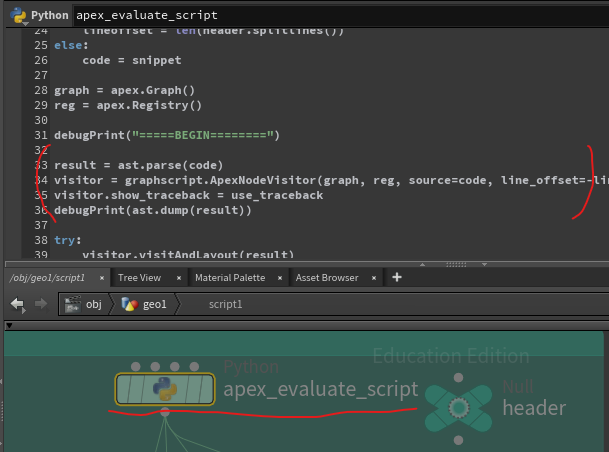Click the visitor.show_traceback code line
The height and width of the screenshot is (452, 609).
(x=188, y=195)
